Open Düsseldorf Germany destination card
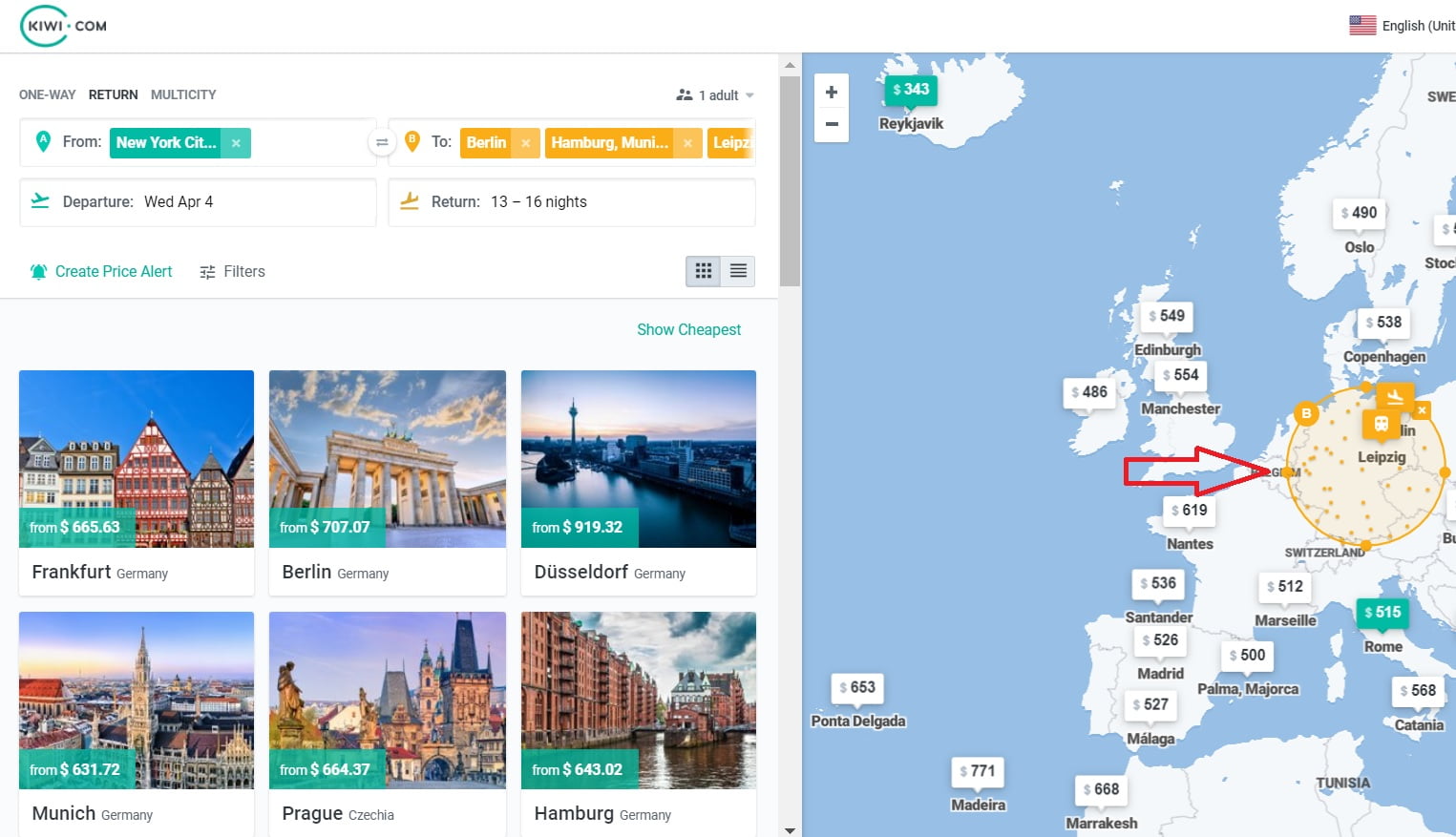Viewport: 1456px width, 837px height. point(639,483)
